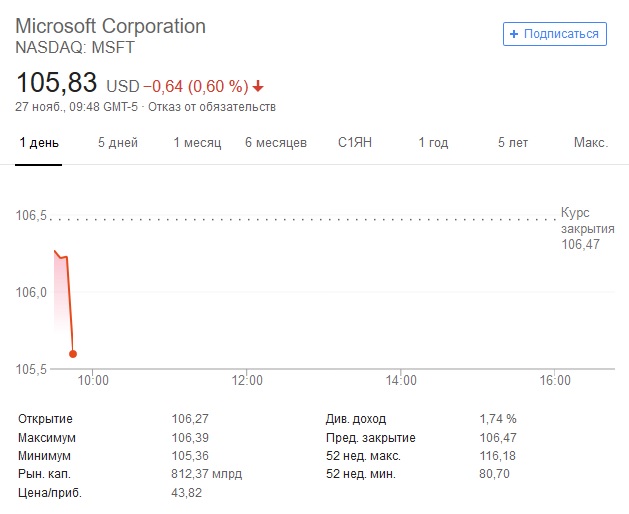Click the Открытие label
Viewport: 629px width, 514px height.
(45, 419)
